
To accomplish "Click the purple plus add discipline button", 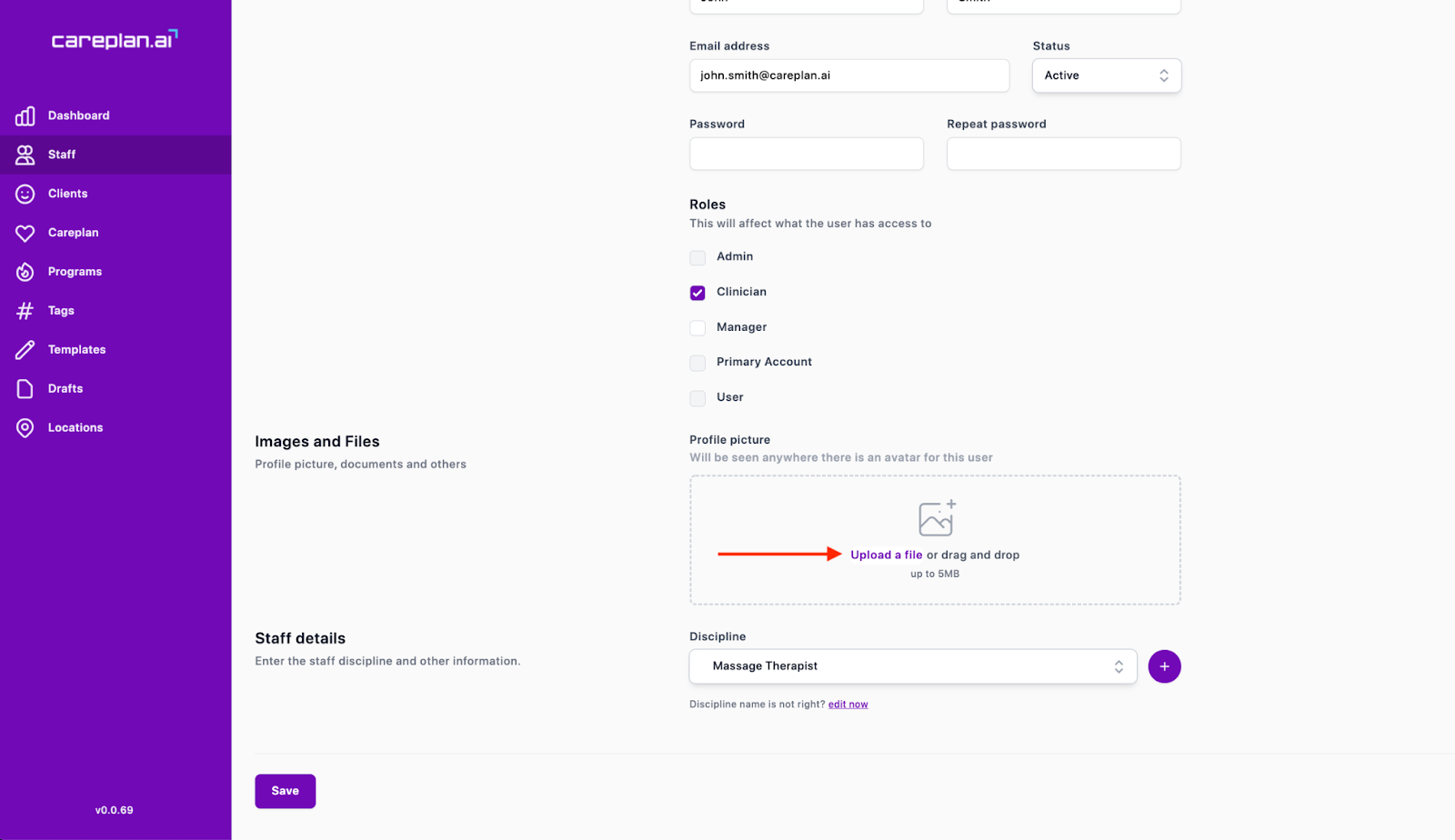I will [x=1164, y=666].
